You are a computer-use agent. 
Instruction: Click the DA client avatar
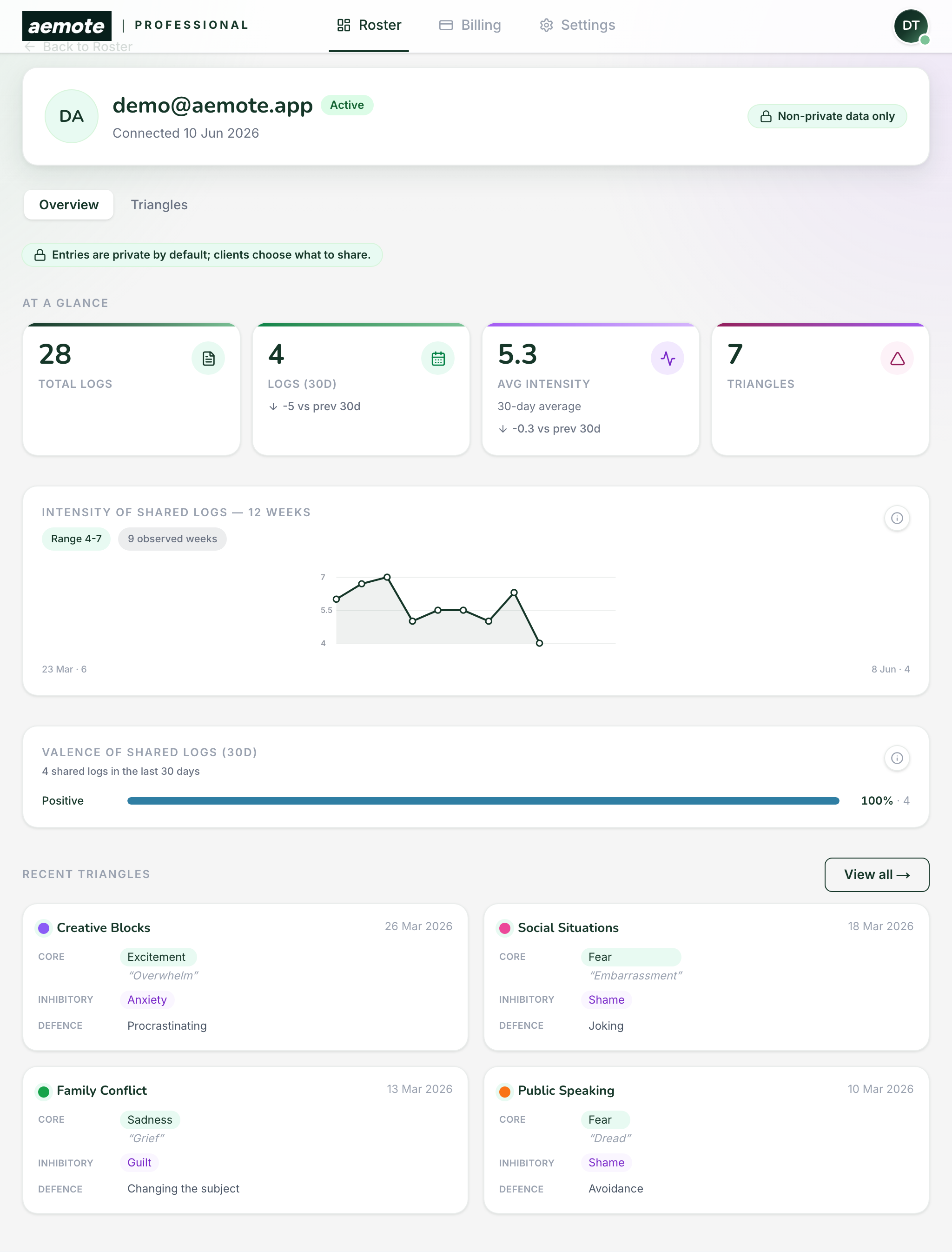[72, 116]
